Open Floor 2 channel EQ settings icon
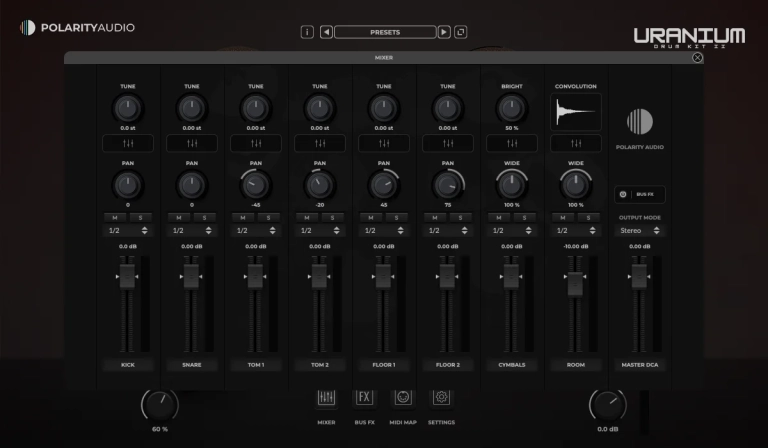768x448 pixels. [448, 143]
